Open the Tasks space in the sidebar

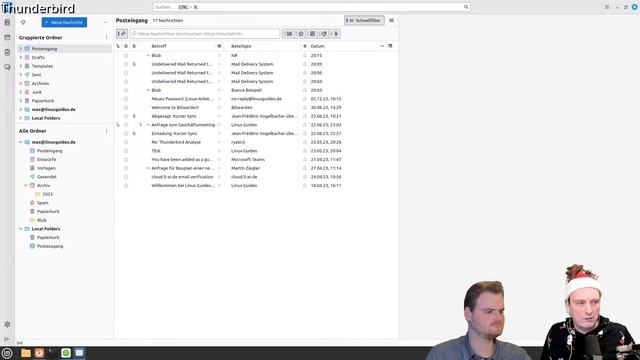(x=7, y=52)
